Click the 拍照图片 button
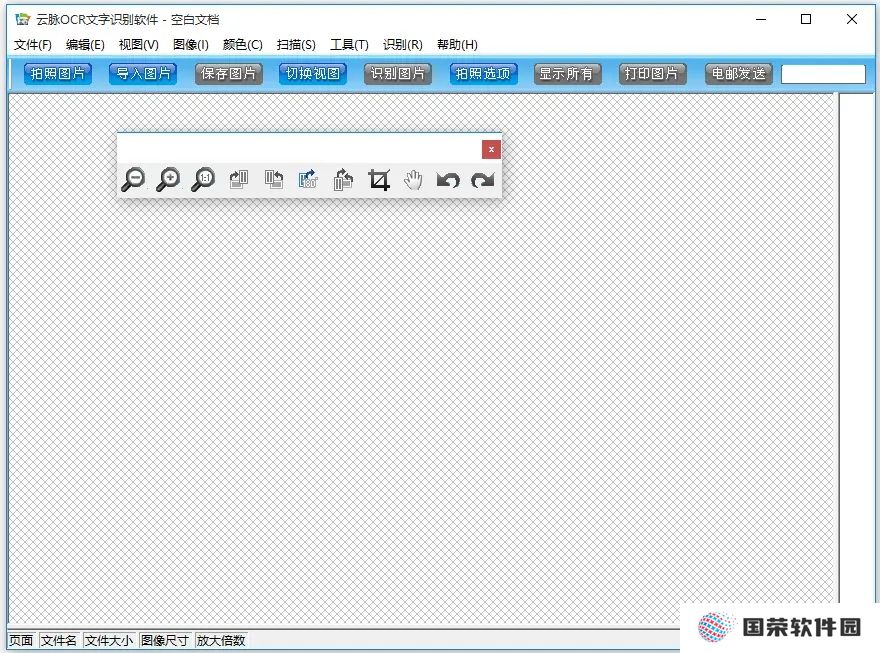Viewport: 880px width, 653px height. [58, 73]
